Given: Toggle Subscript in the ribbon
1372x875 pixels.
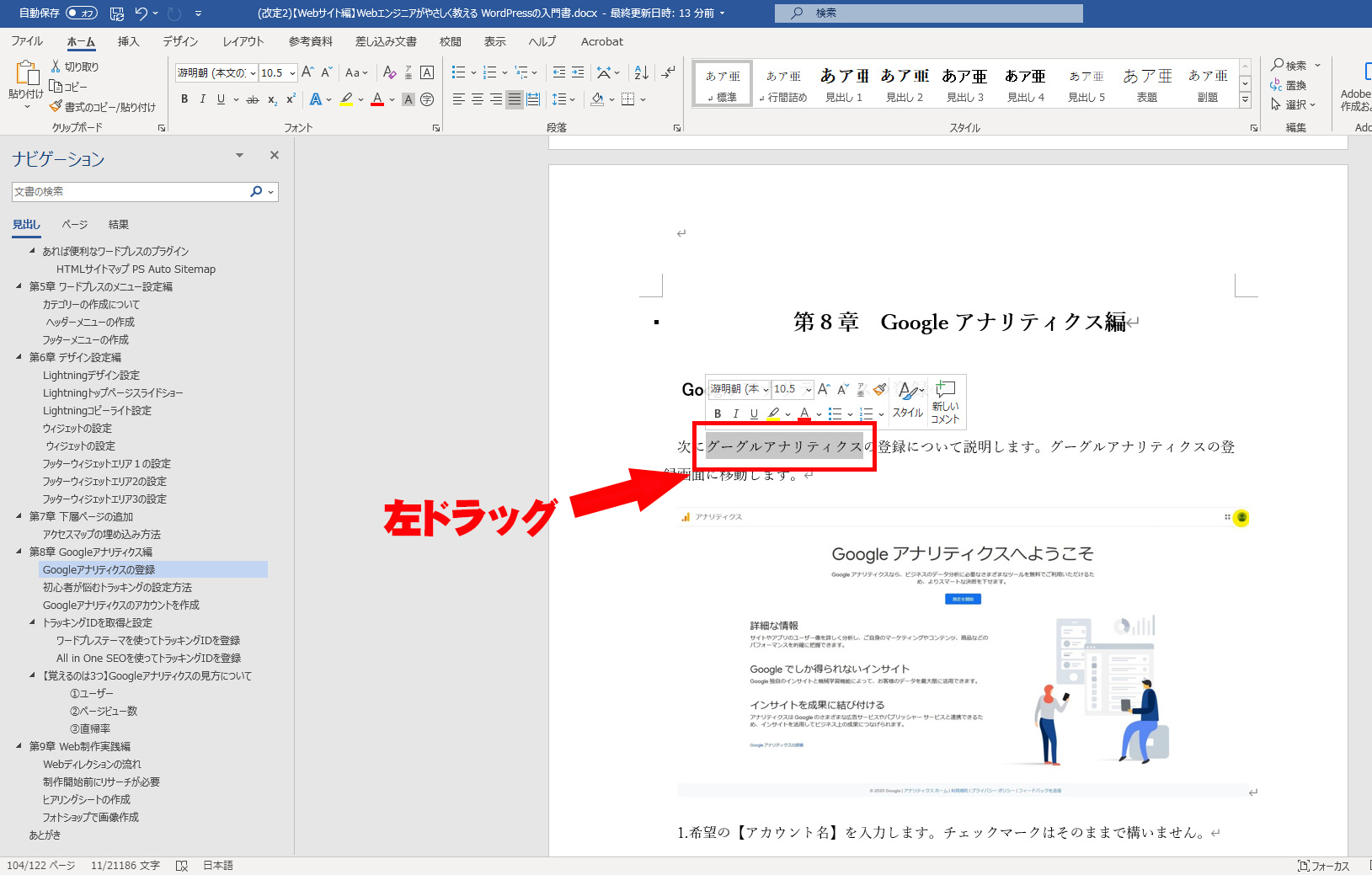Looking at the screenshot, I should point(272,99).
